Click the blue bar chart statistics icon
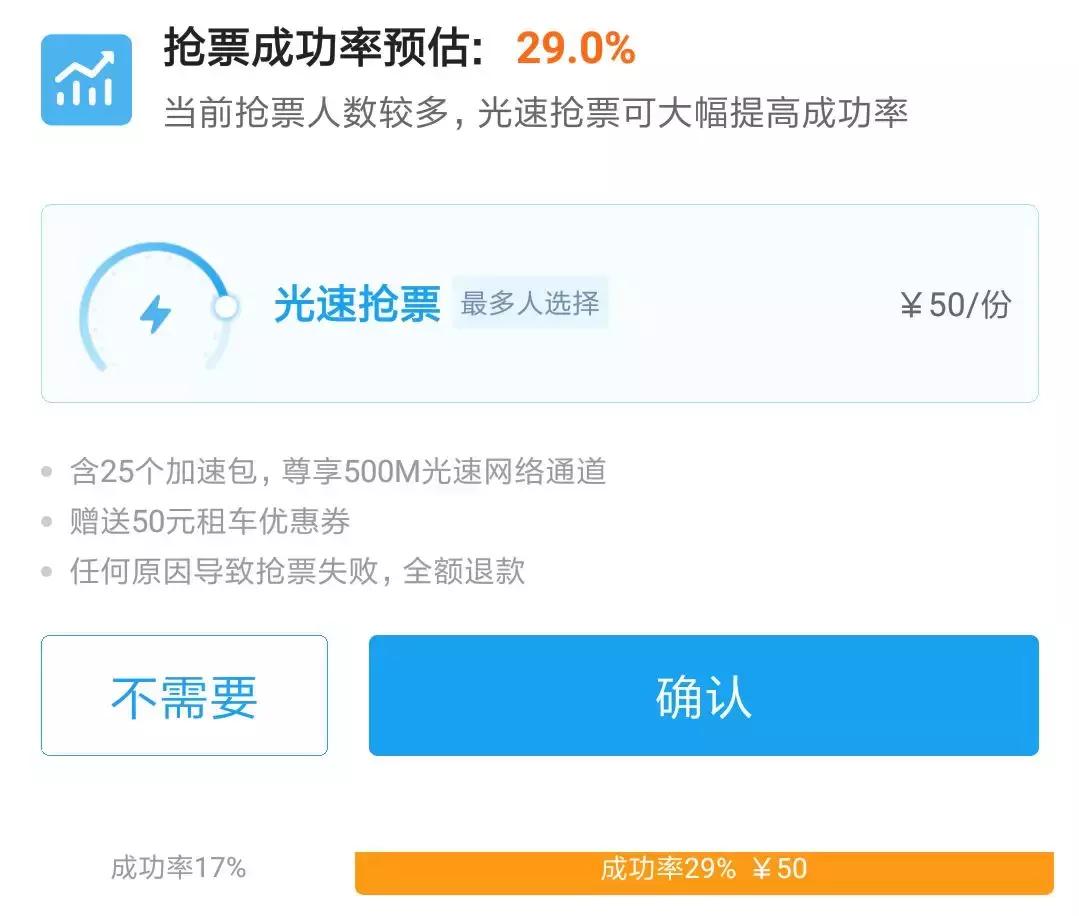The image size is (1079, 916). pos(85,78)
